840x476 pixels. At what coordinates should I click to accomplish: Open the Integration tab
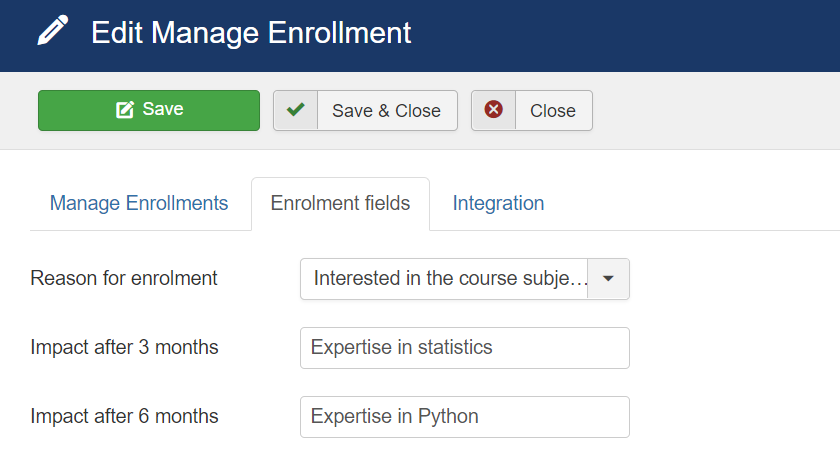[x=498, y=204]
